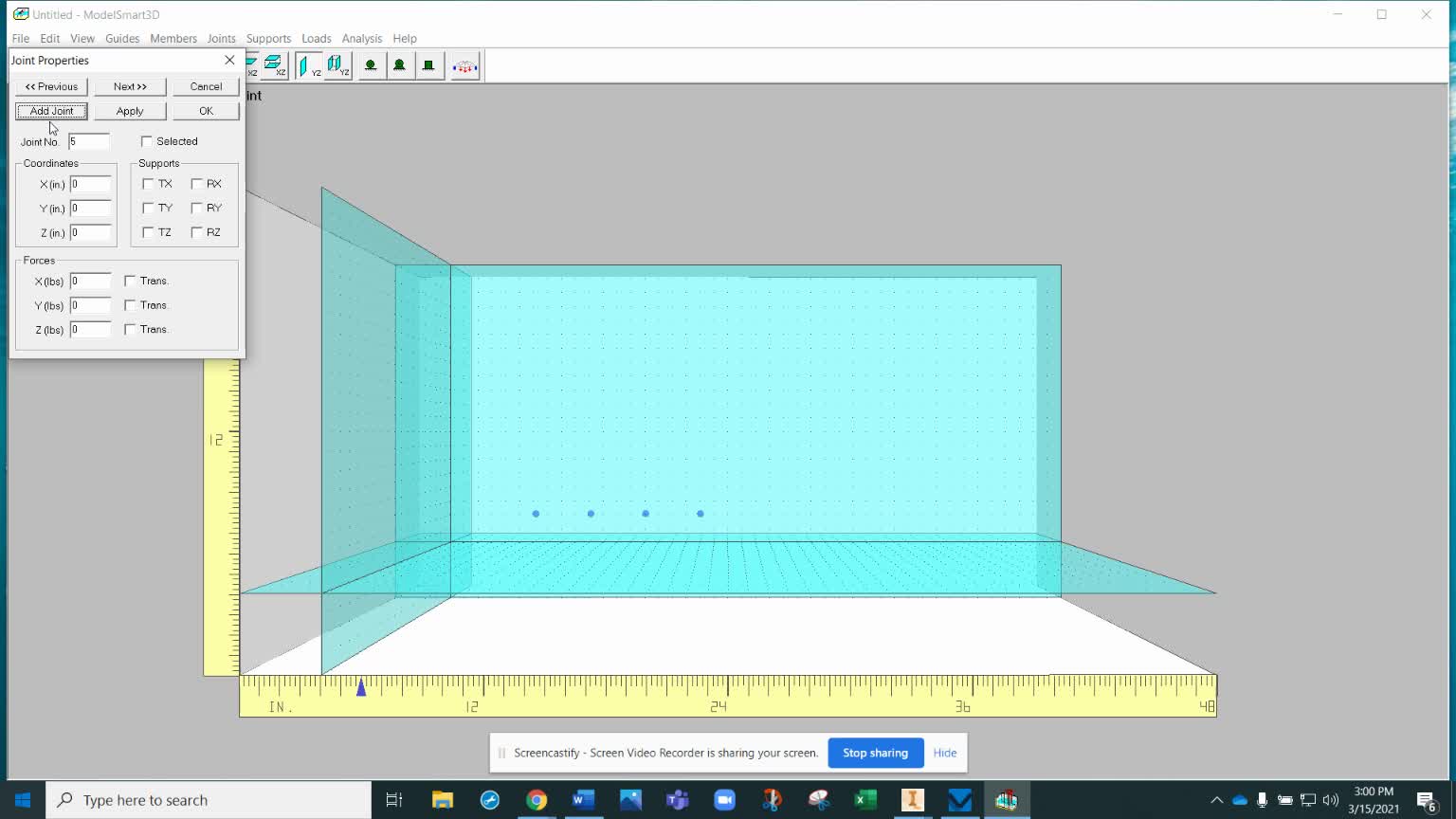Screen dimensions: 1456x819
Task: Click the Windows Start button
Action: pyautogui.click(x=23, y=800)
